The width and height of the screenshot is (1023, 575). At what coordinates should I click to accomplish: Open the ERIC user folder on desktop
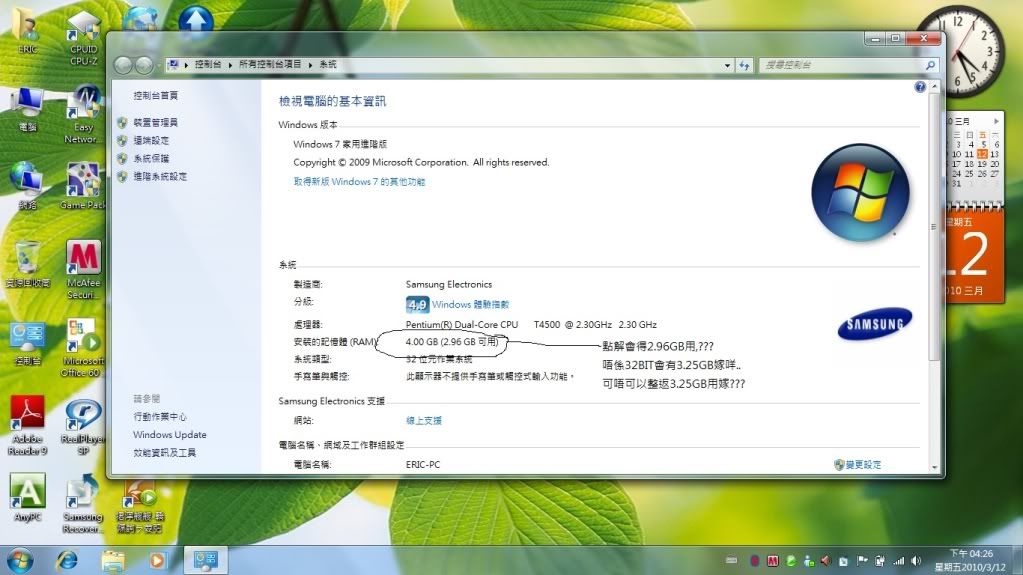pyautogui.click(x=26, y=31)
